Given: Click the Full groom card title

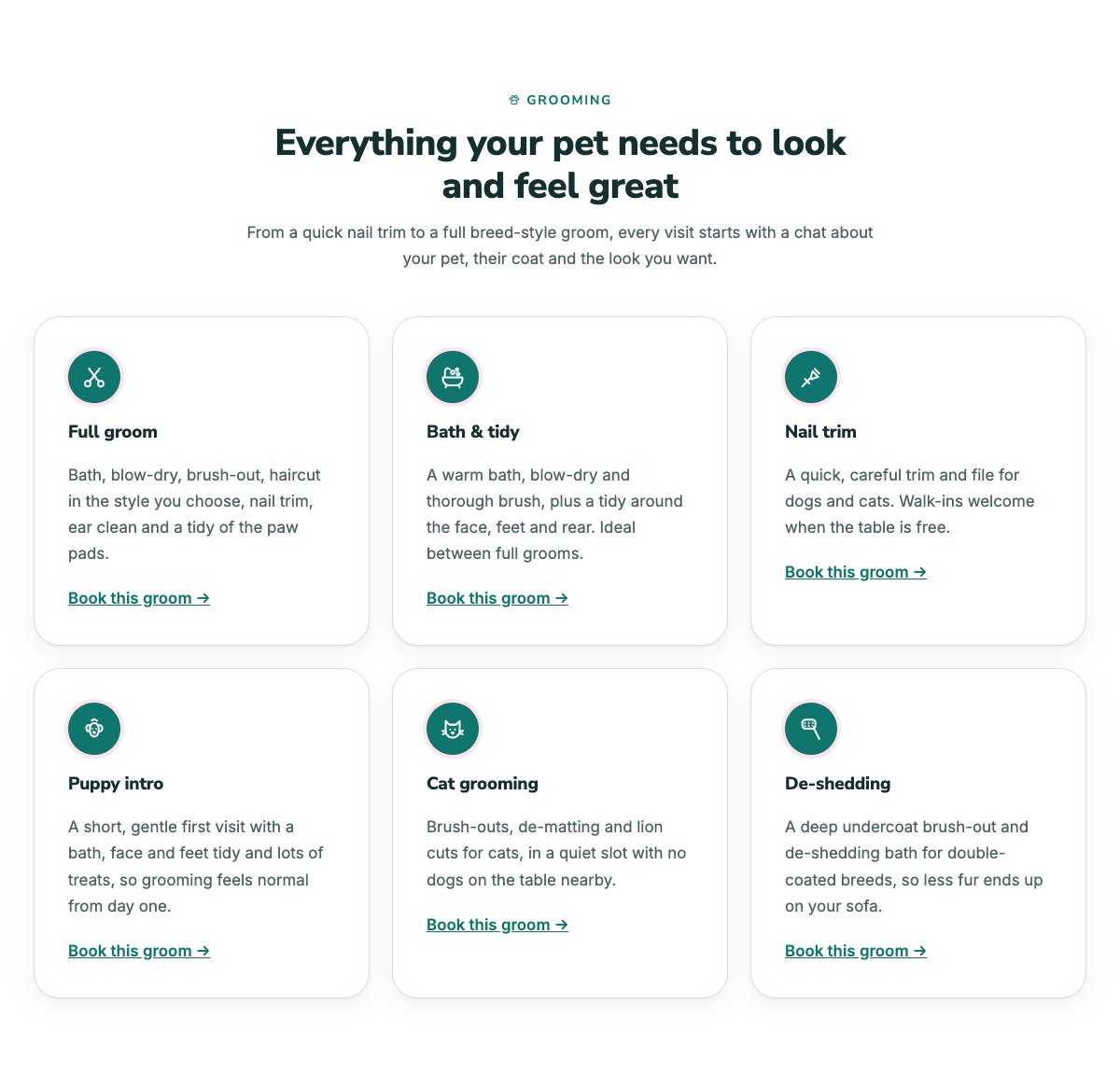Looking at the screenshot, I should (x=113, y=432).
